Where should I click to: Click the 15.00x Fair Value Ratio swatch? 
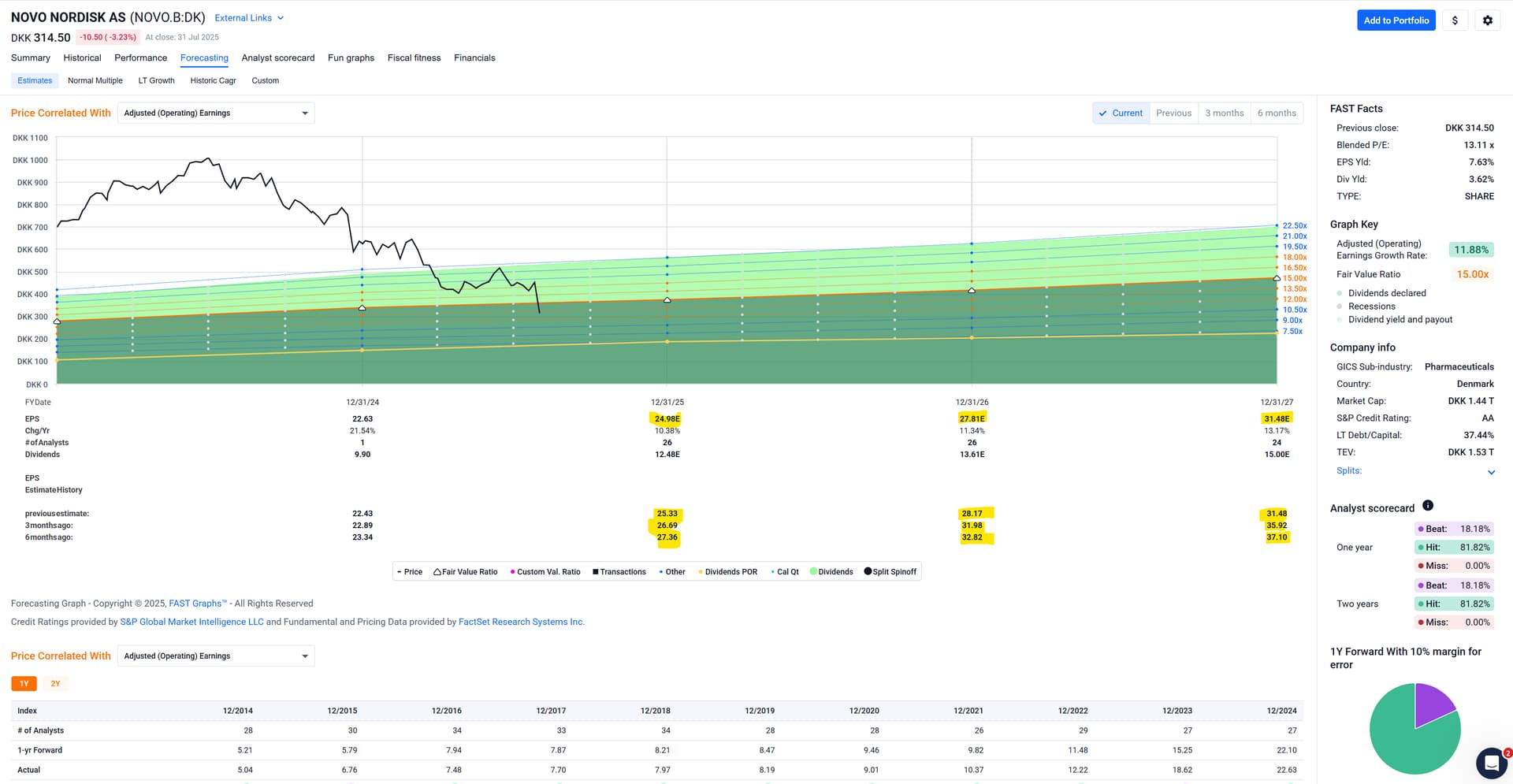[1472, 274]
